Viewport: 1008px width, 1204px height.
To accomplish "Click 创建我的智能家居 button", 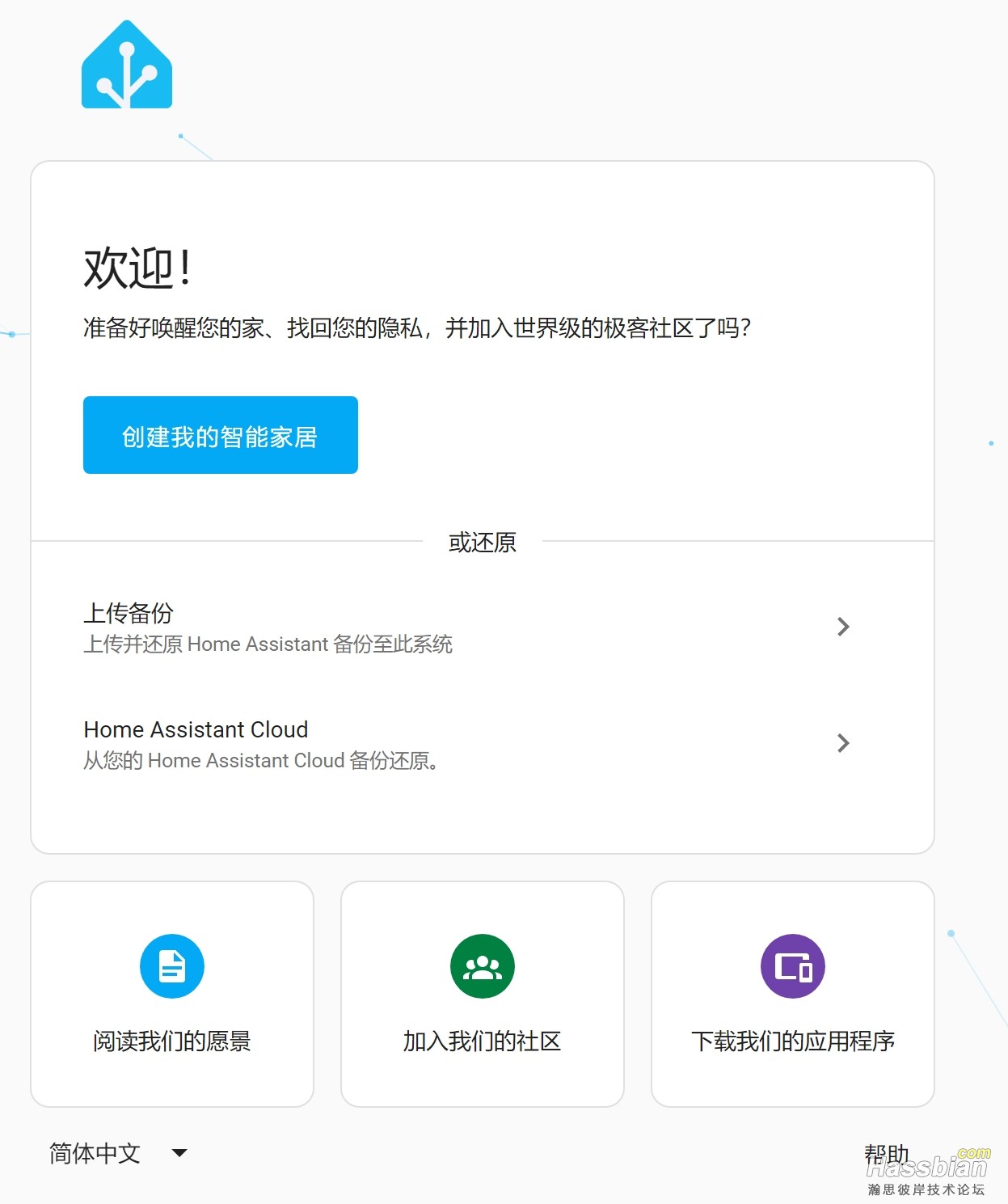I will 221,435.
